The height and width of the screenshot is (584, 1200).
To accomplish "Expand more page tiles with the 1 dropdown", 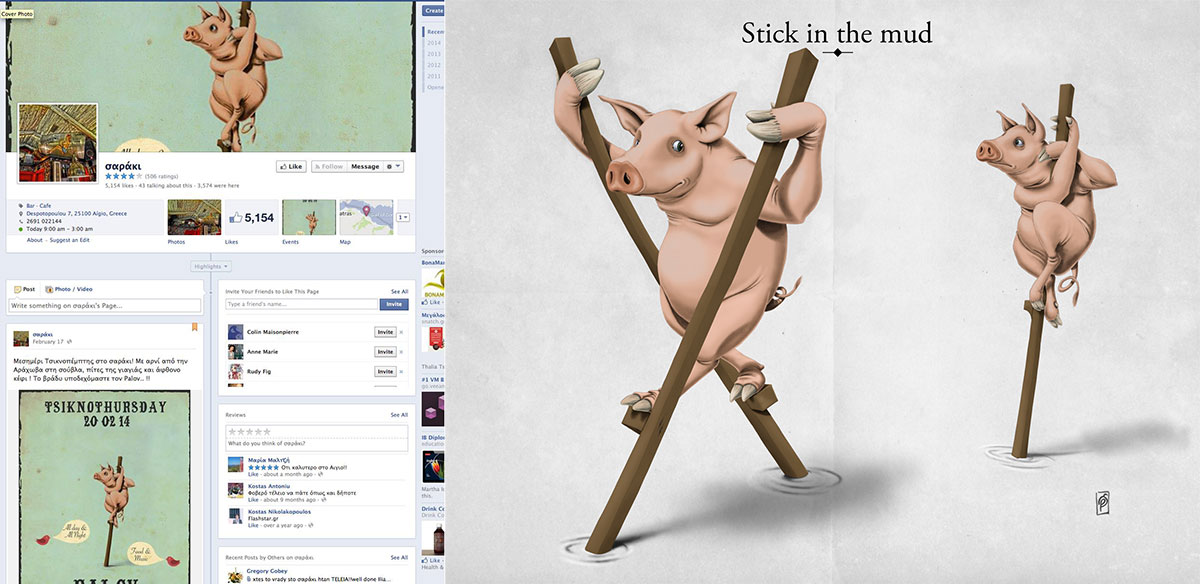I will [403, 217].
